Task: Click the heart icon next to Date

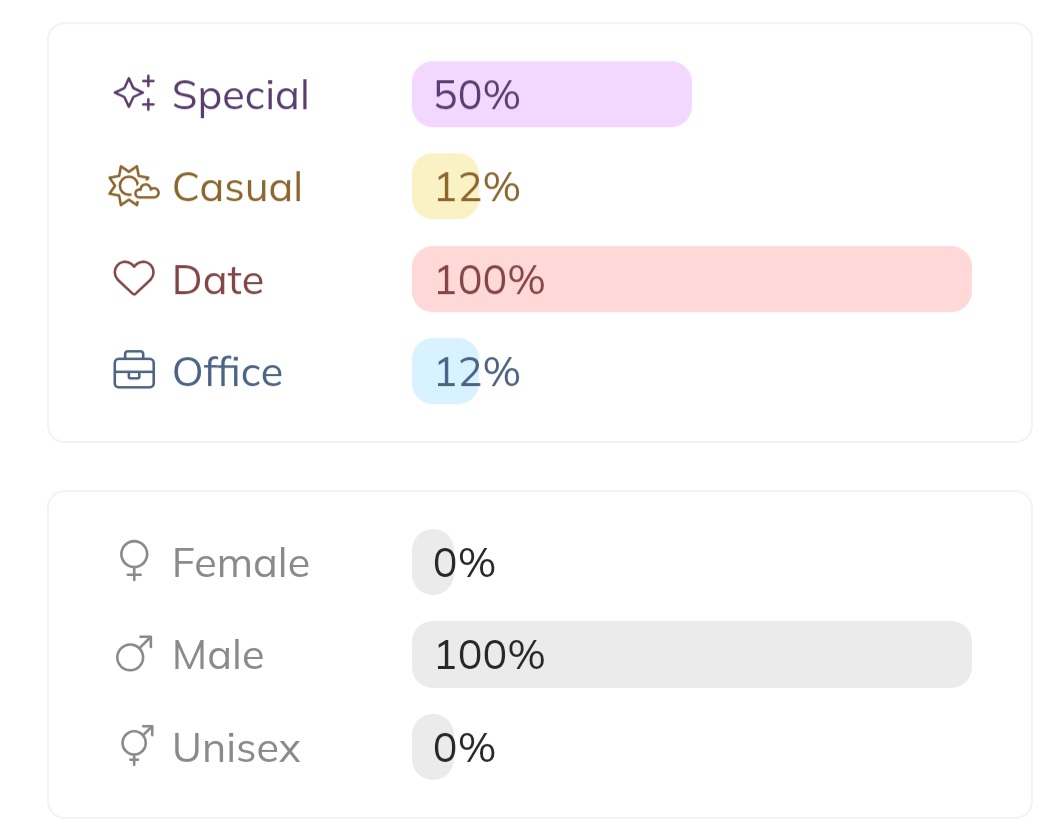Action: coord(134,279)
